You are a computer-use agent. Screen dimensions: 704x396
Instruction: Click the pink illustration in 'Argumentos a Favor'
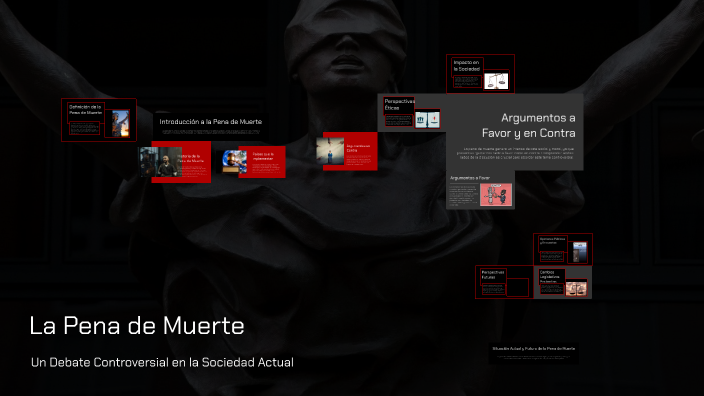point(496,195)
